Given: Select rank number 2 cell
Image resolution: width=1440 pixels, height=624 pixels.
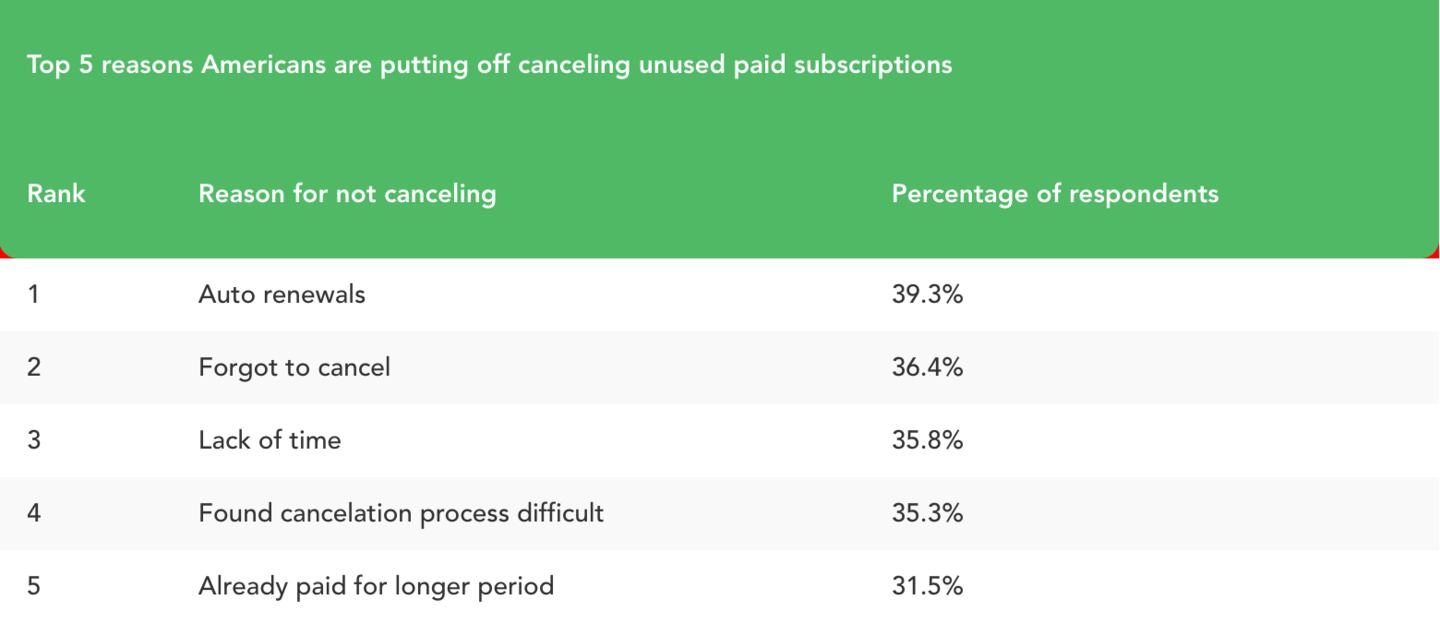Looking at the screenshot, I should click(34, 368).
